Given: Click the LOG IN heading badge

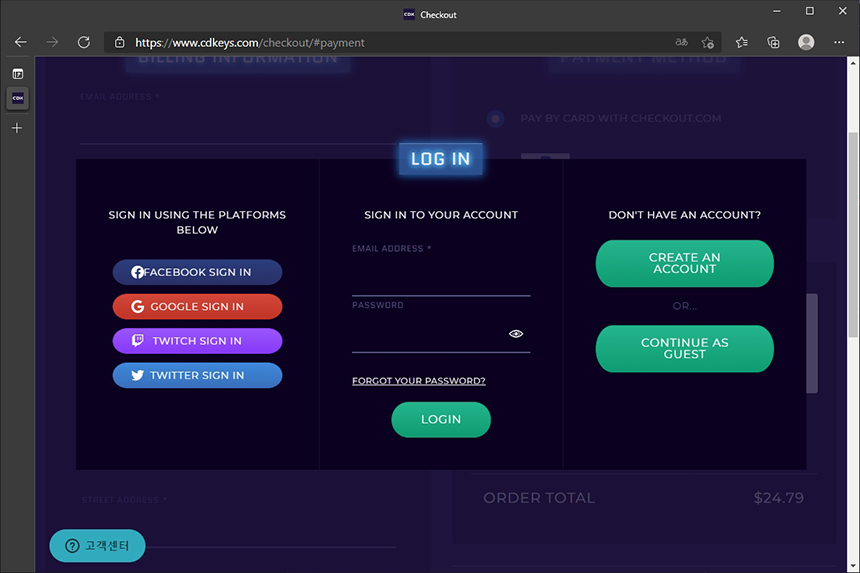Looking at the screenshot, I should point(441,159).
